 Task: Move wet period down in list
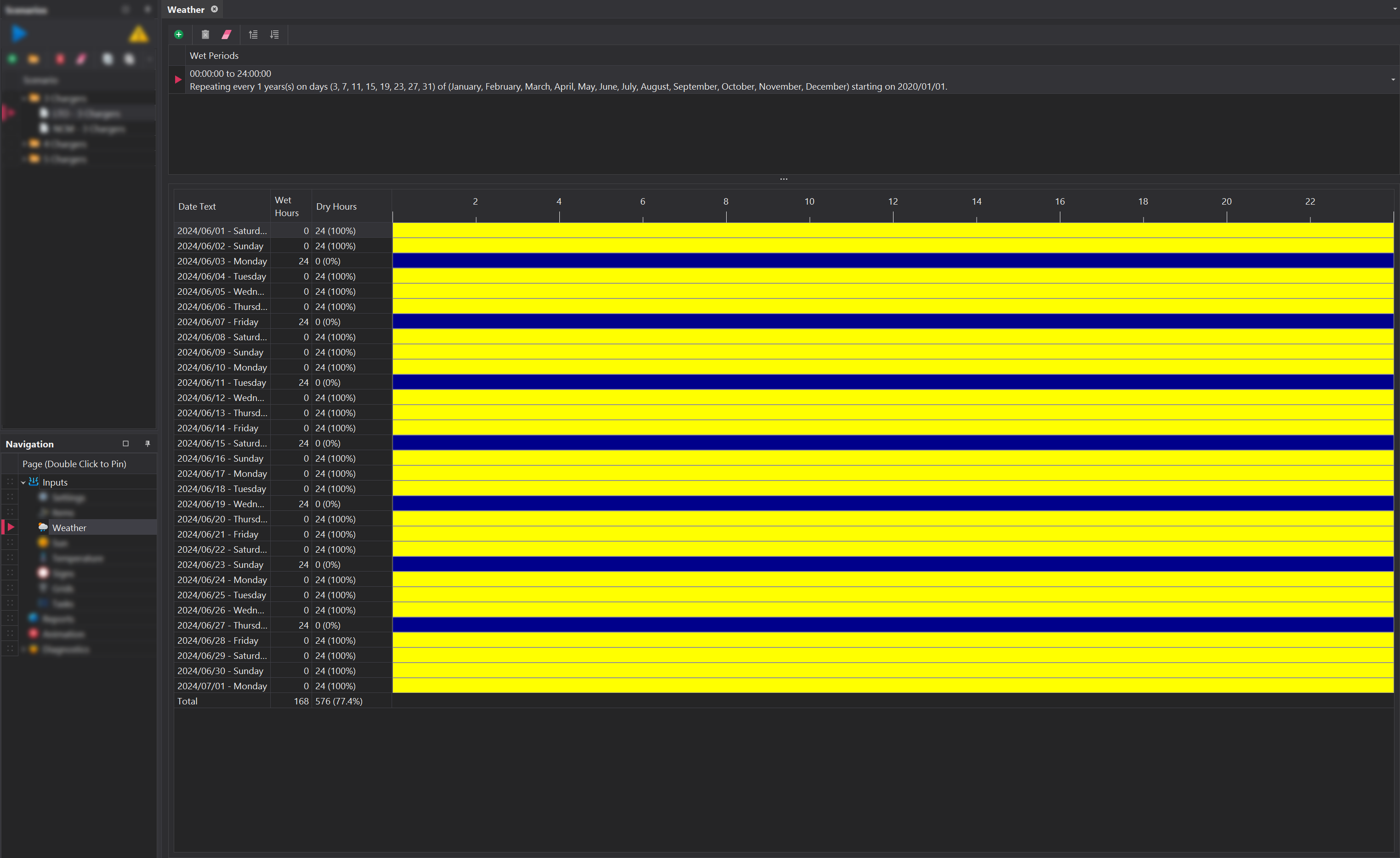(274, 34)
